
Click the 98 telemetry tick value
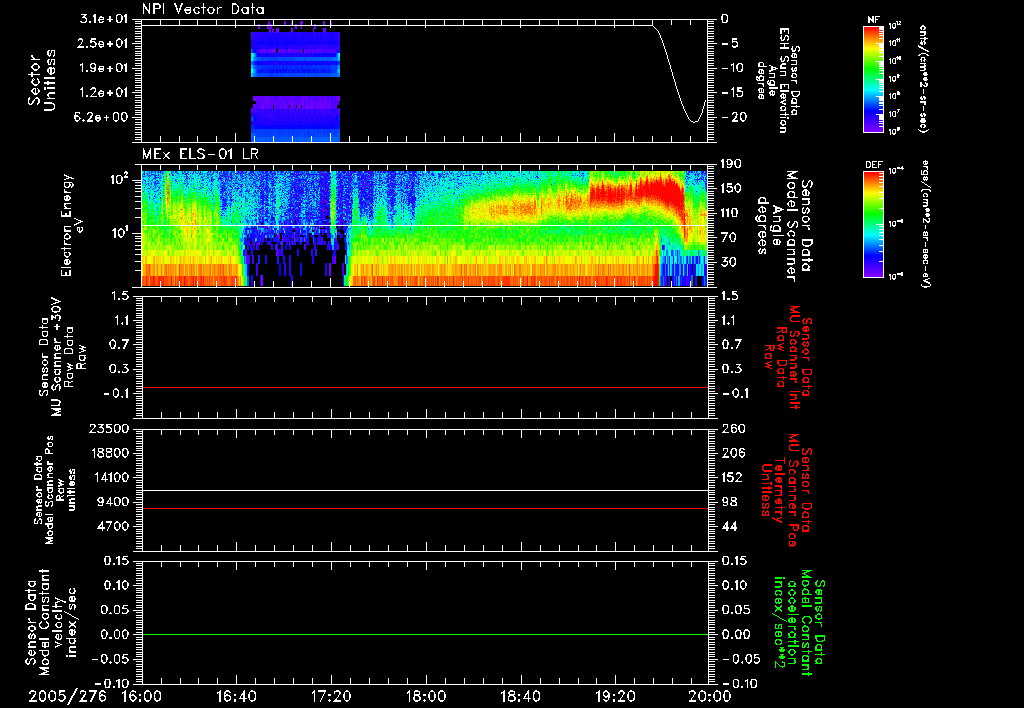point(729,502)
